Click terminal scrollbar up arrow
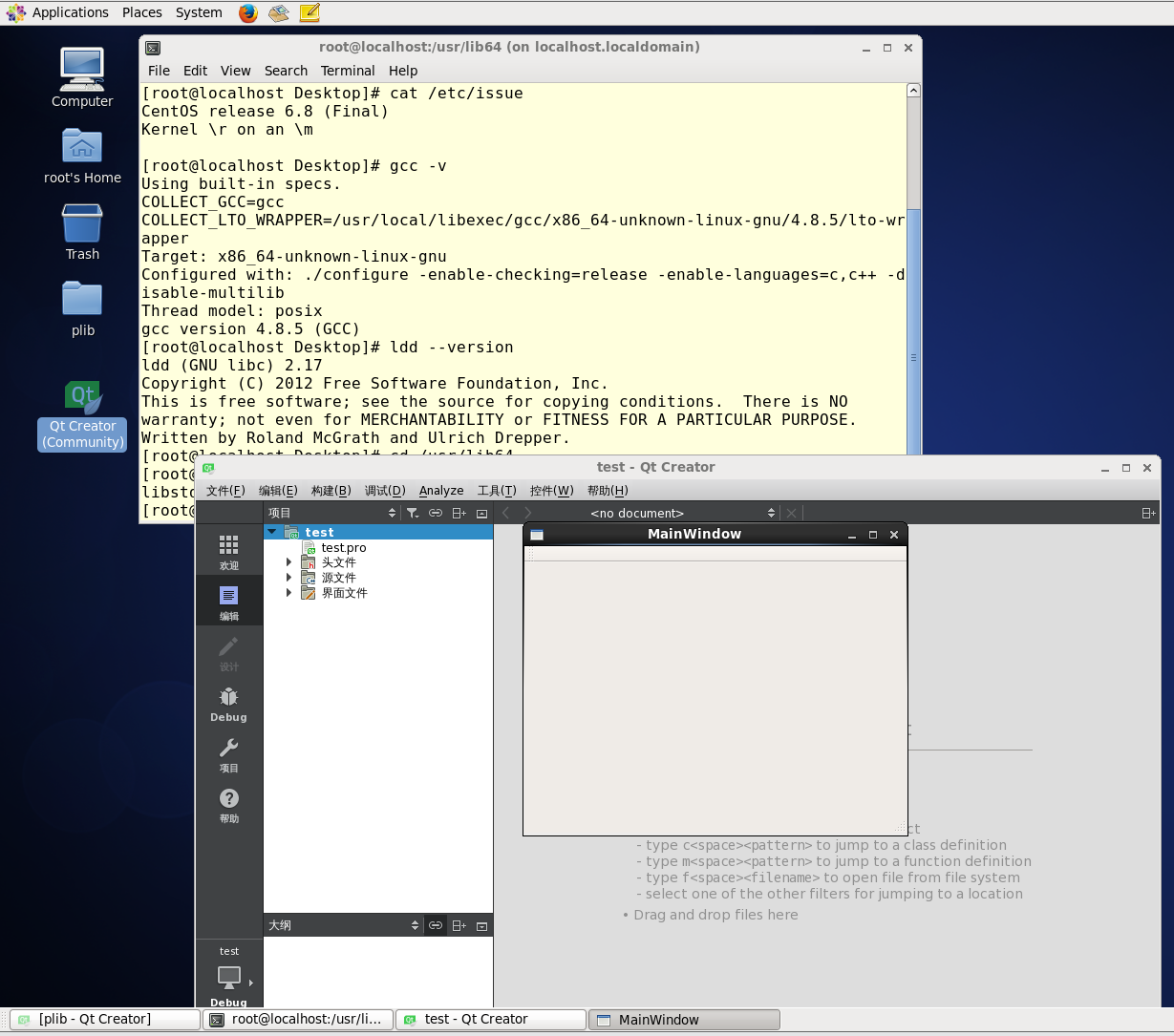Screen dimensions: 1174x1036 click(x=913, y=91)
